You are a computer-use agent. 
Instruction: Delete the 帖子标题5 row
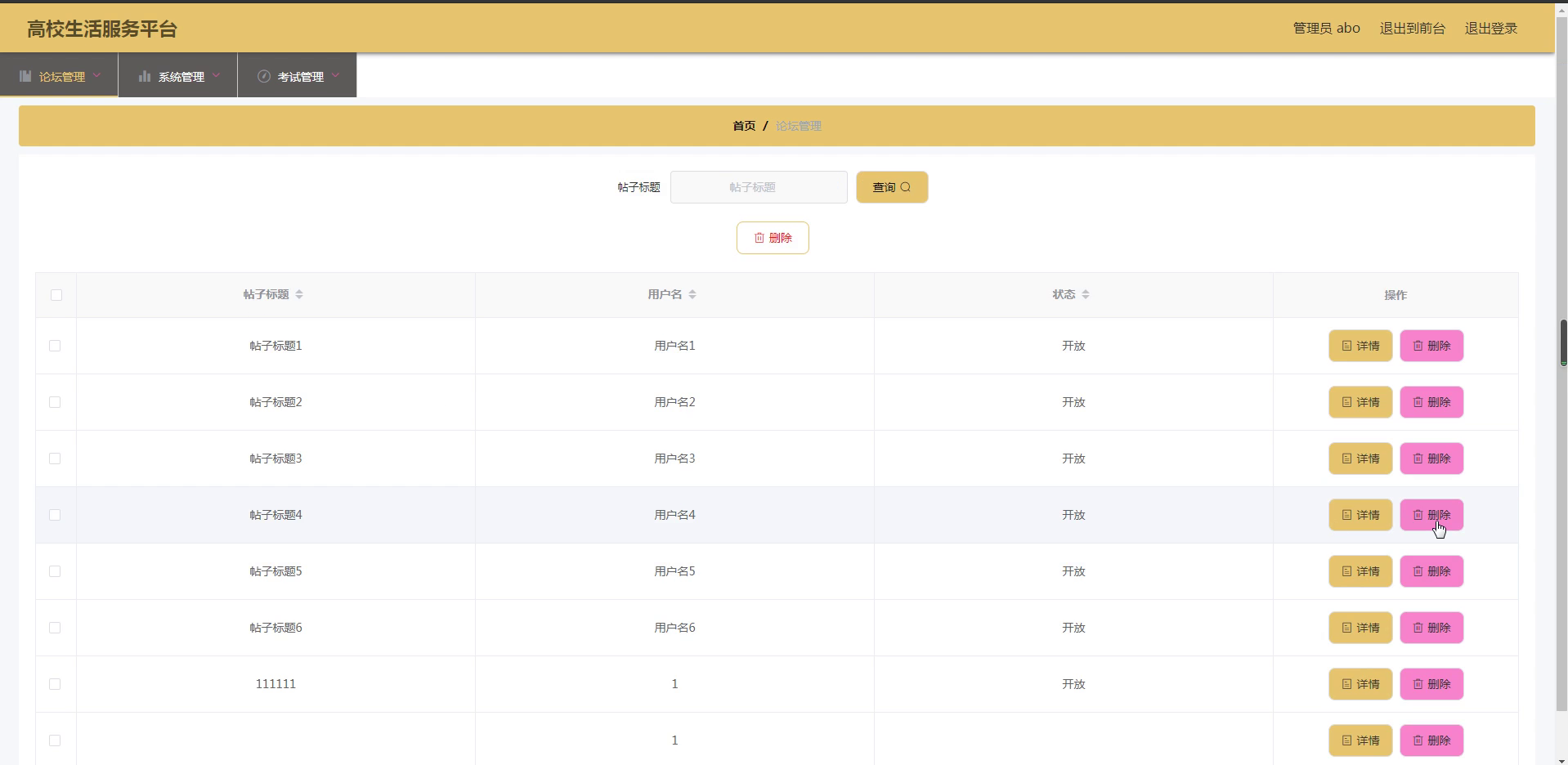[1431, 571]
